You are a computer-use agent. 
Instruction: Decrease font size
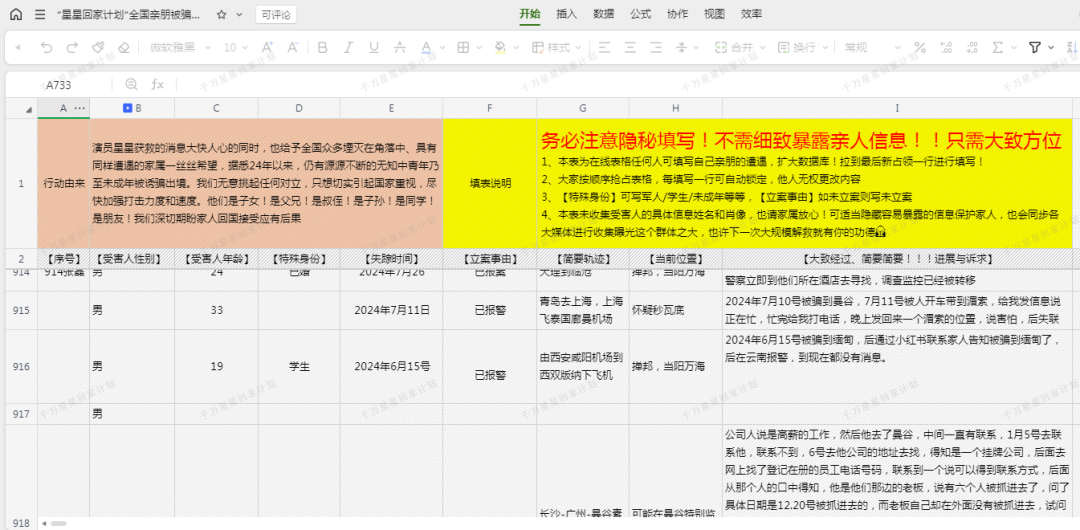[x=293, y=48]
